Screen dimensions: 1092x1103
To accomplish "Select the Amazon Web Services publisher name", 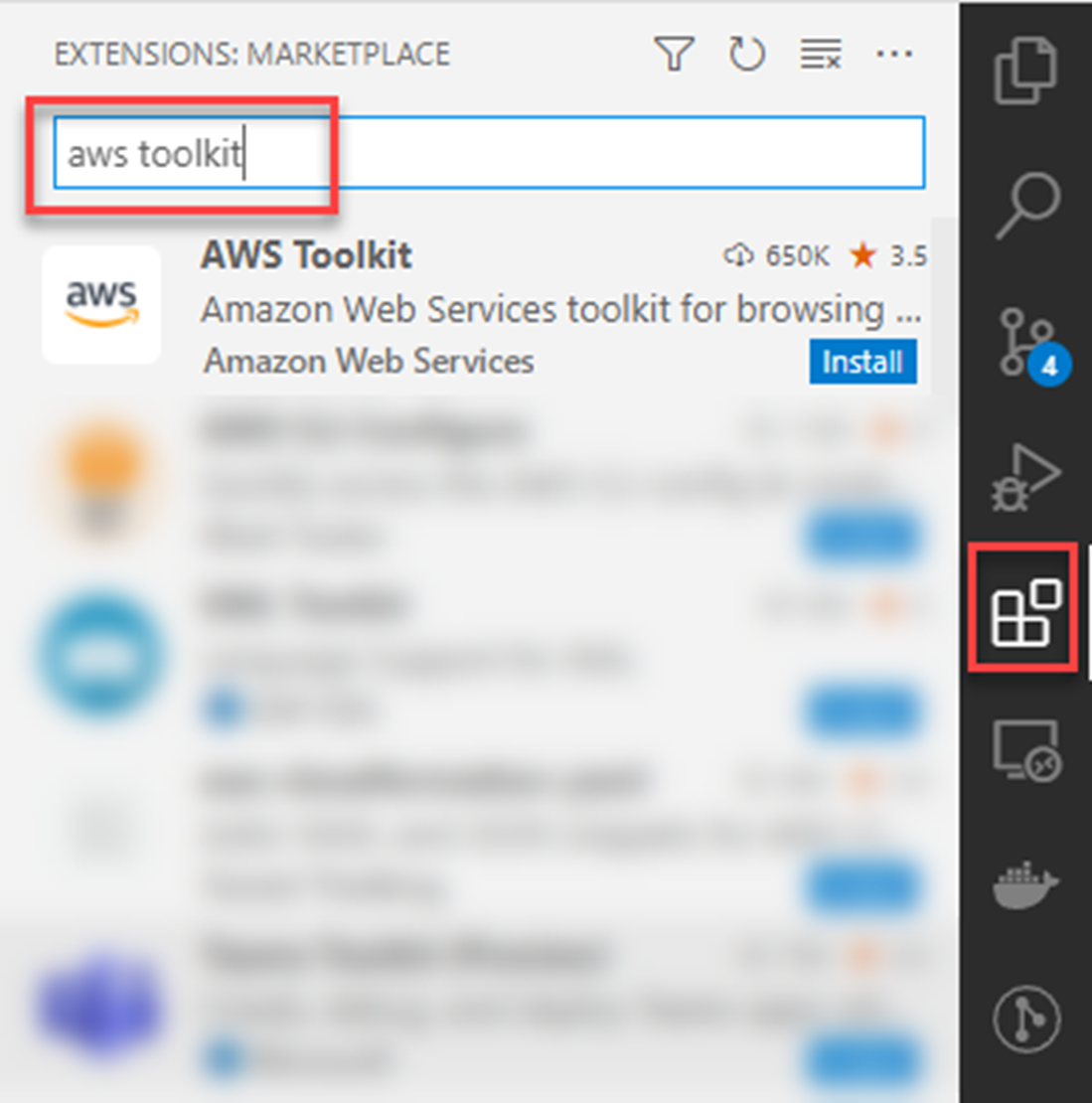I will [369, 362].
